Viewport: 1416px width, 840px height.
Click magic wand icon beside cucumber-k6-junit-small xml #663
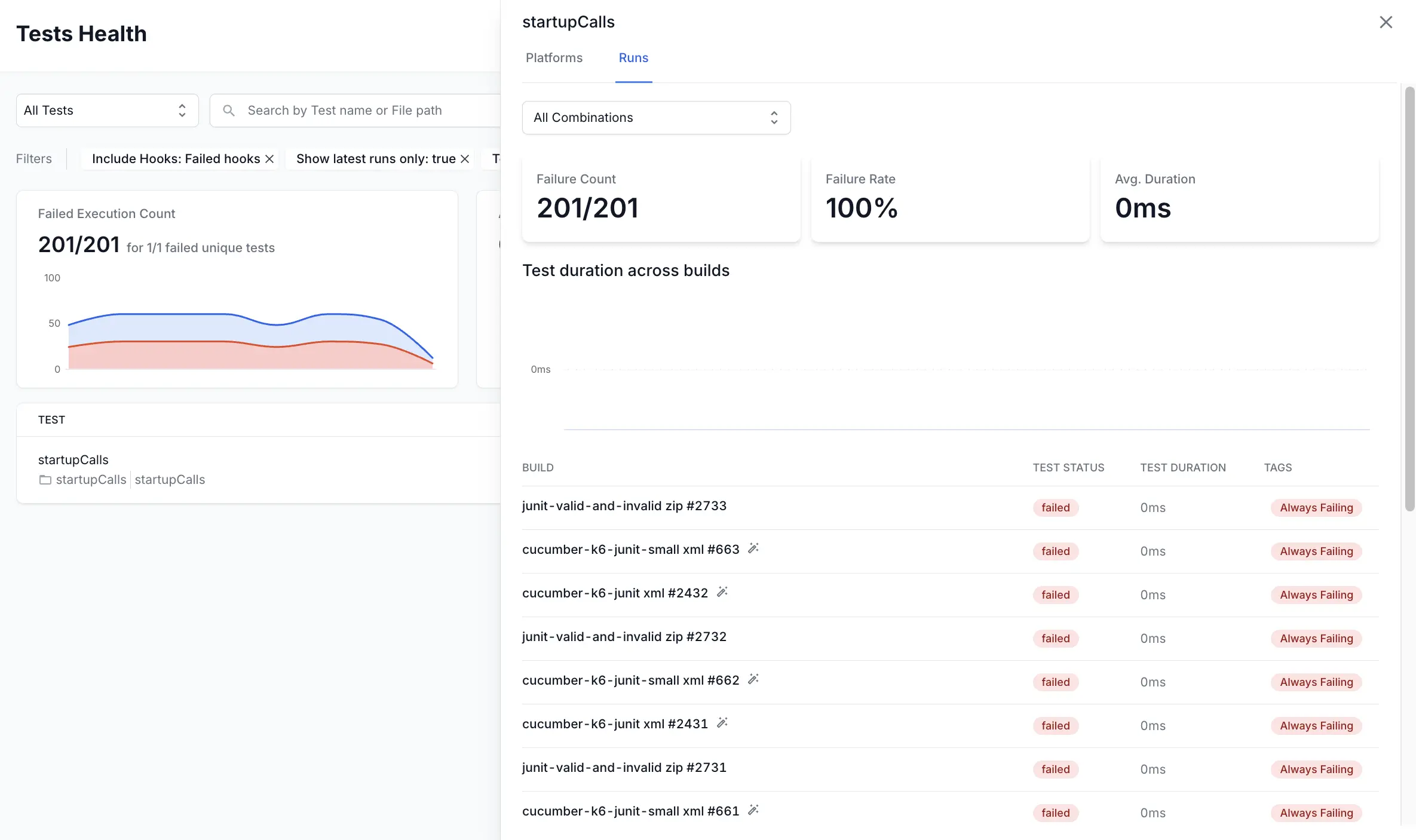(x=753, y=548)
